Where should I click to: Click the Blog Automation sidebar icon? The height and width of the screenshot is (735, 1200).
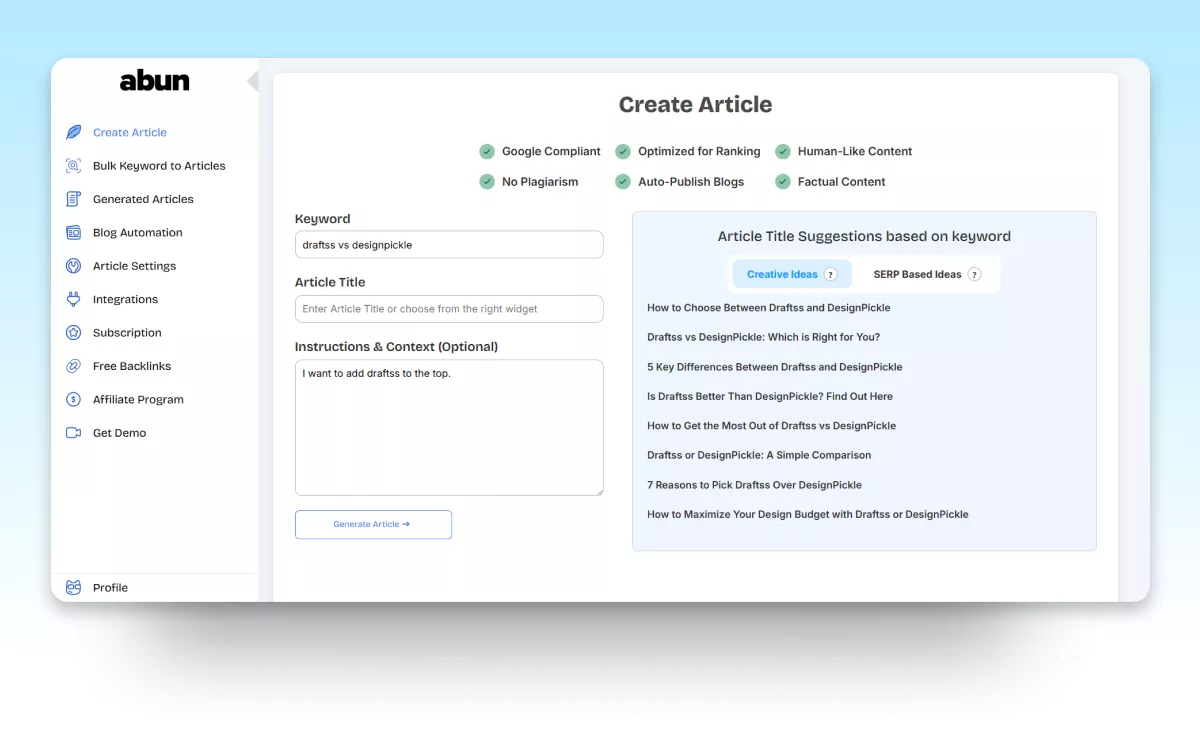[x=73, y=233]
